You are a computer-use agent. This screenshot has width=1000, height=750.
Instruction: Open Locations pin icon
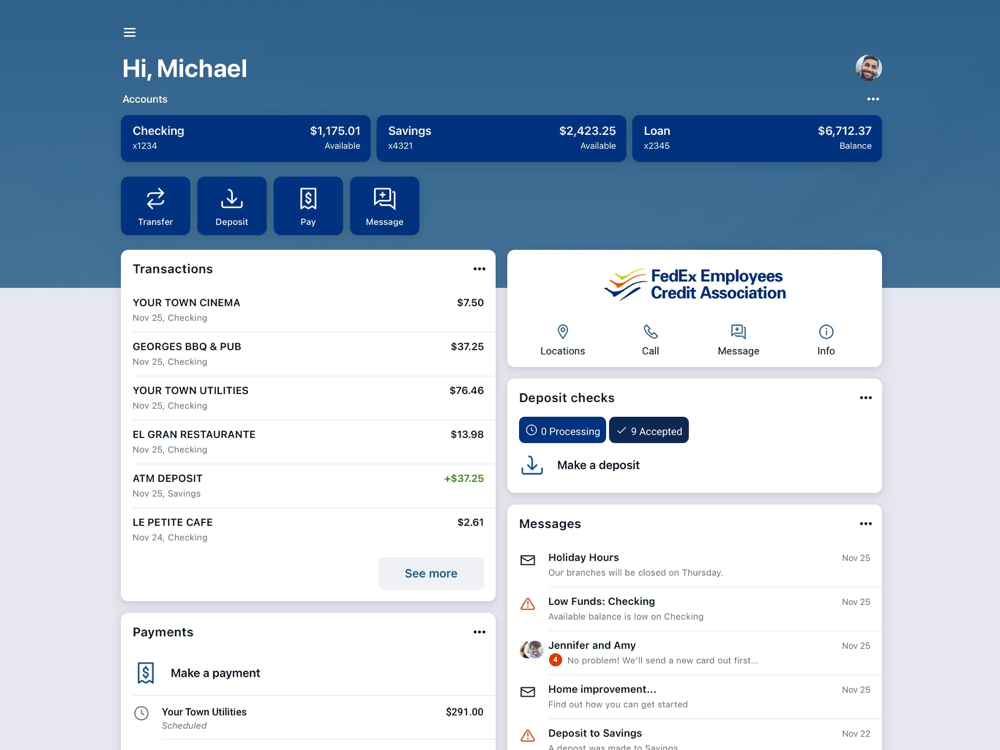click(562, 332)
